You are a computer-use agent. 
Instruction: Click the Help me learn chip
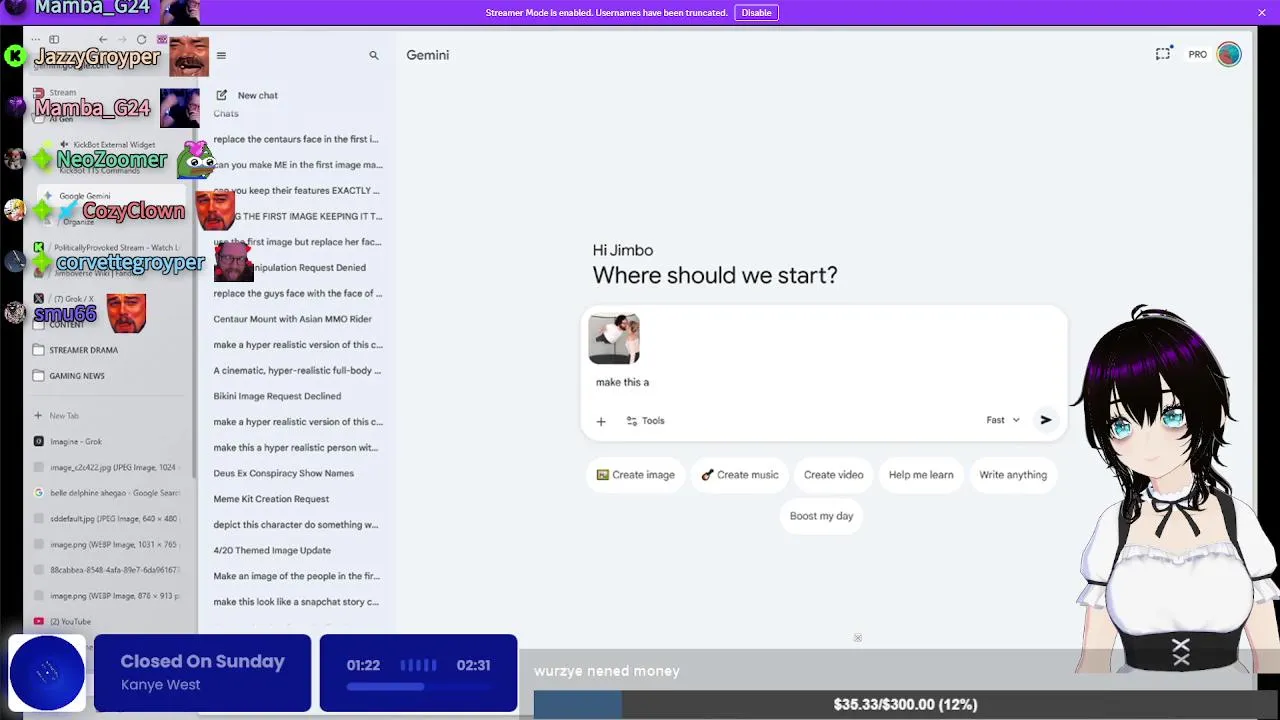[x=921, y=475]
